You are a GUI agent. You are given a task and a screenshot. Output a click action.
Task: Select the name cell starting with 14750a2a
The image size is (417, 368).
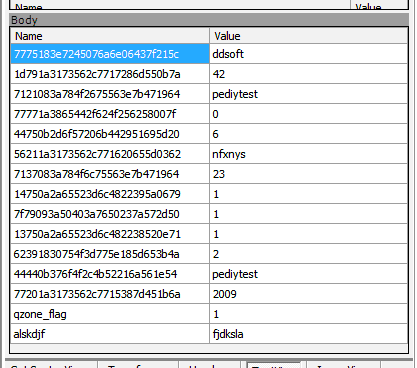110,194
